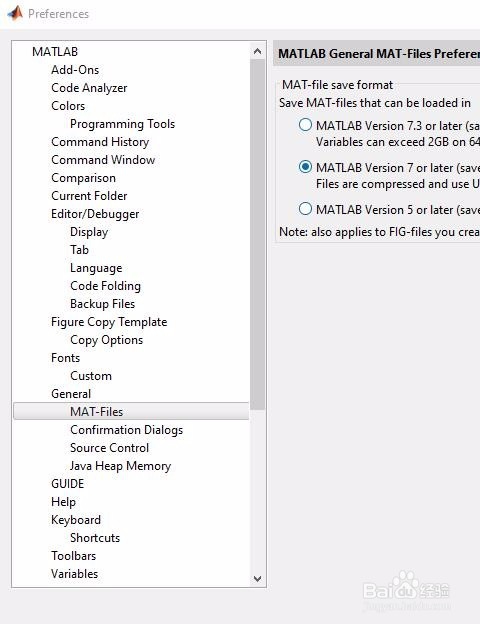Screen dimensions: 480x624
Task: Select Code Analyzer in the tree
Action: [89, 88]
